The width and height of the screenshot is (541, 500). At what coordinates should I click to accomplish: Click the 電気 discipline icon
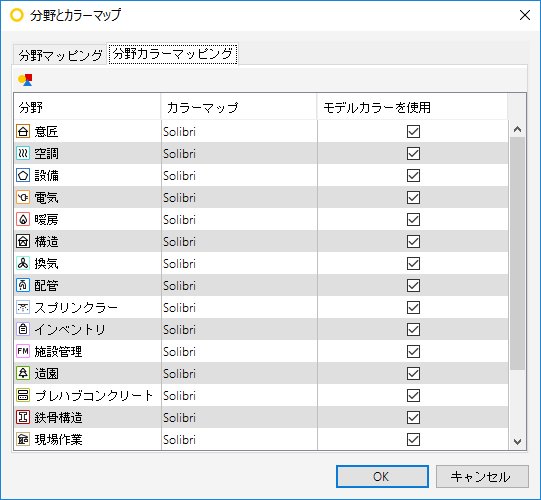(23, 197)
